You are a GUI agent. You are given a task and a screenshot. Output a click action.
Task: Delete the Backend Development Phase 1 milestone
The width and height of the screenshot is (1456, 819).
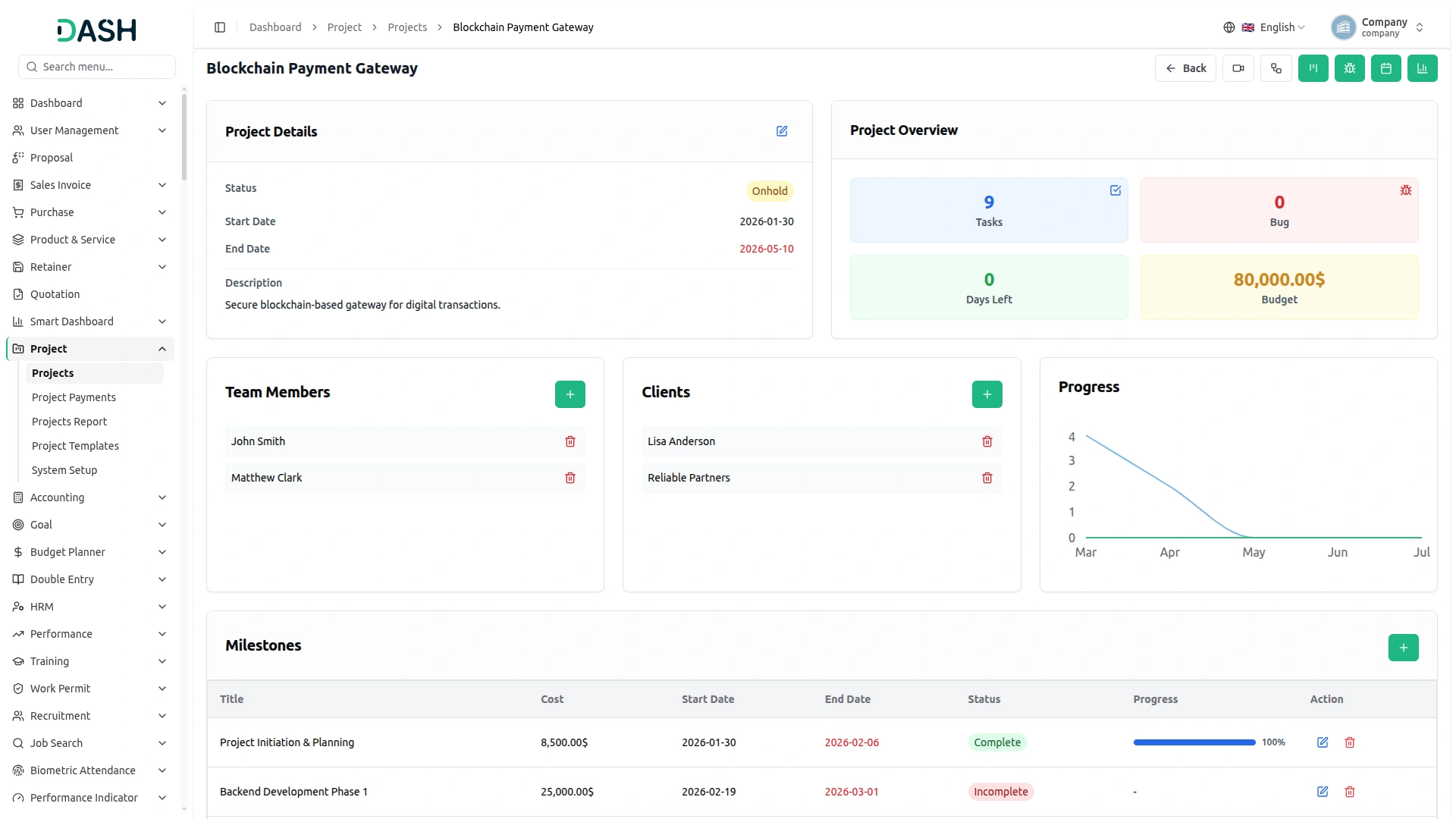click(x=1350, y=792)
